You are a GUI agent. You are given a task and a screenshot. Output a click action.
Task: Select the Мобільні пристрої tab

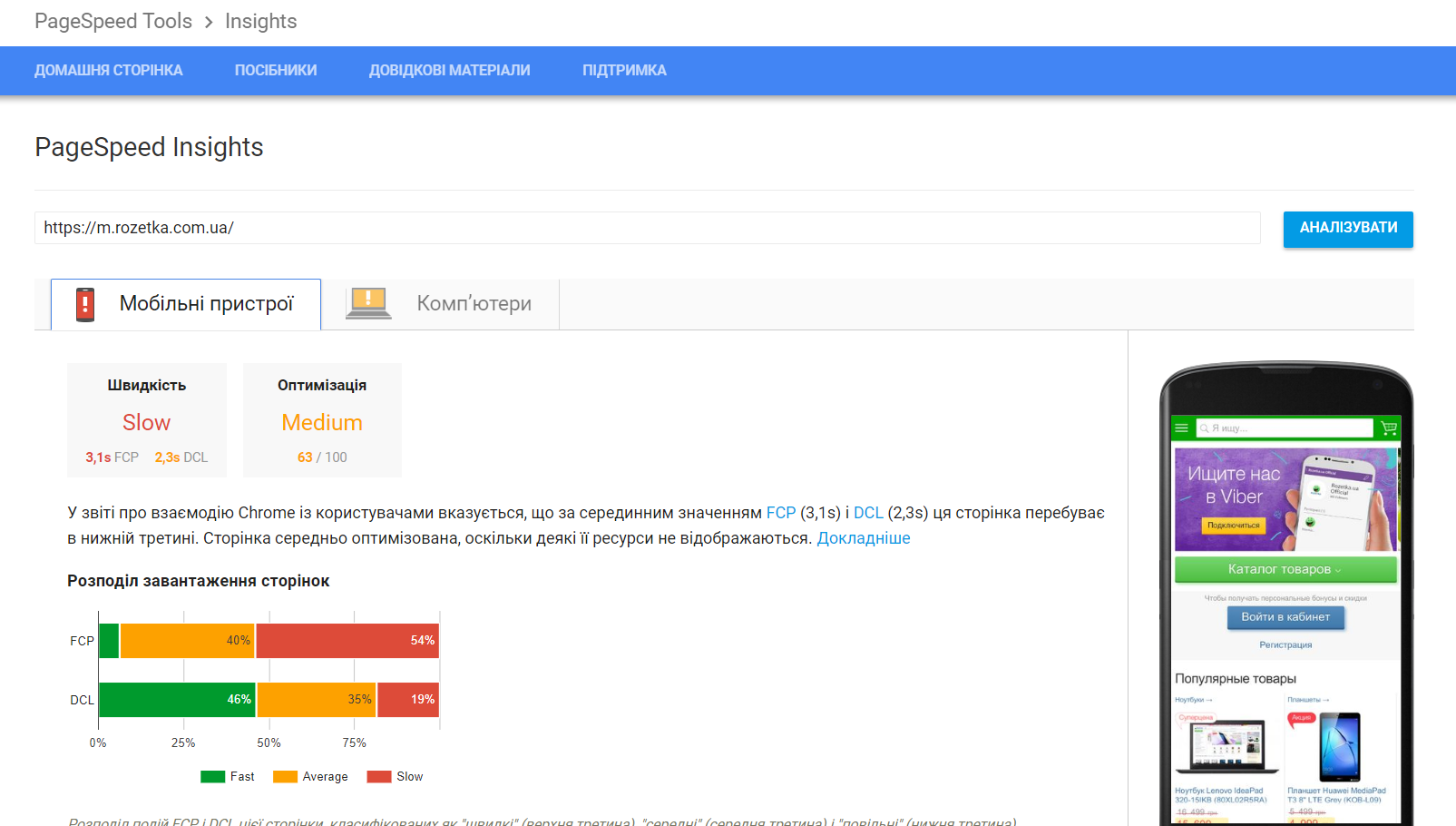click(206, 304)
